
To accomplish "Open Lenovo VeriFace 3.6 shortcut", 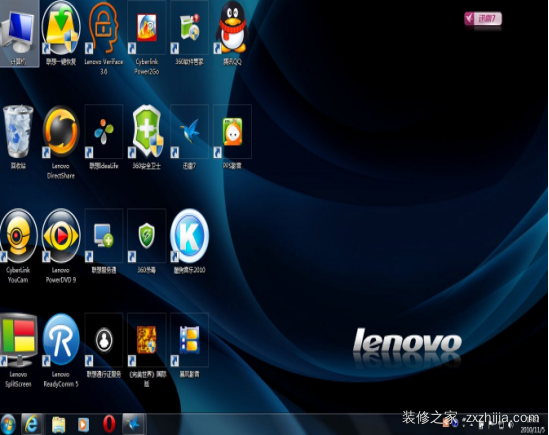I will (104, 38).
